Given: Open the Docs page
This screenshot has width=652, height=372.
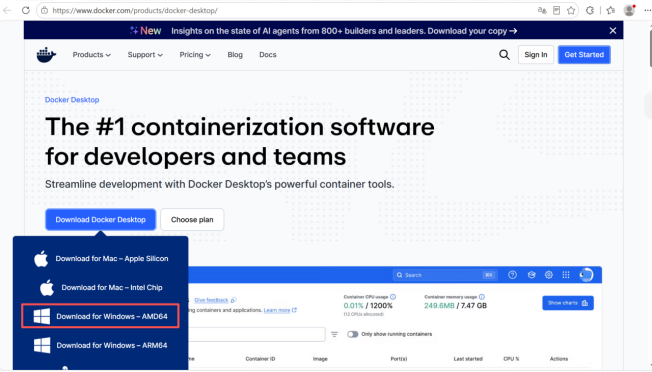Looking at the screenshot, I should point(268,55).
